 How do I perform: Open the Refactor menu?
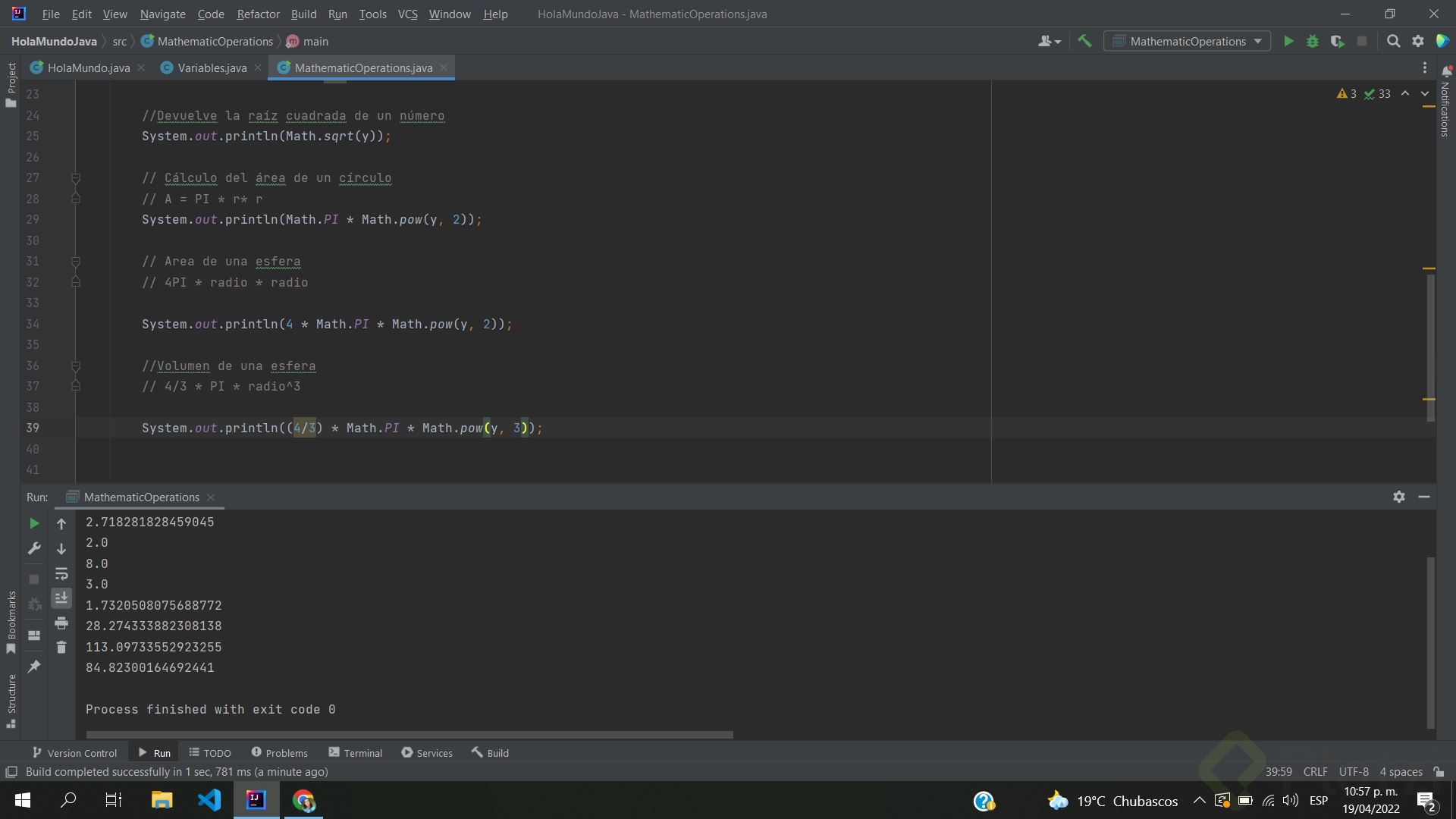(x=258, y=14)
